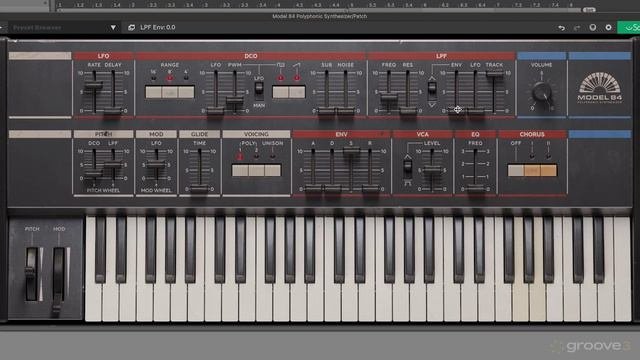The height and width of the screenshot is (360, 640).
Task: Click the LPF Env: 0.0 parameter readout
Action: (158, 27)
